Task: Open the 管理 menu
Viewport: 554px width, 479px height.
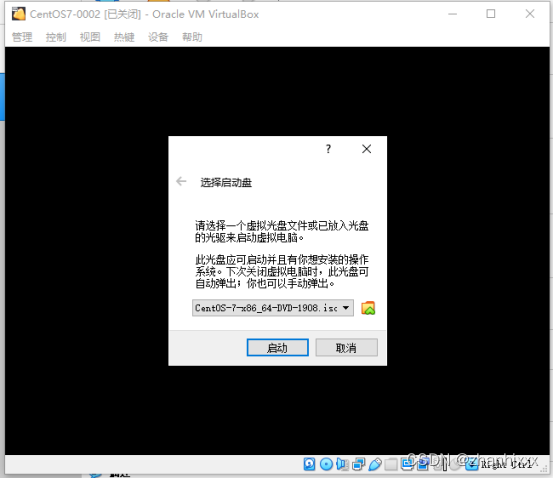Action: click(x=22, y=37)
